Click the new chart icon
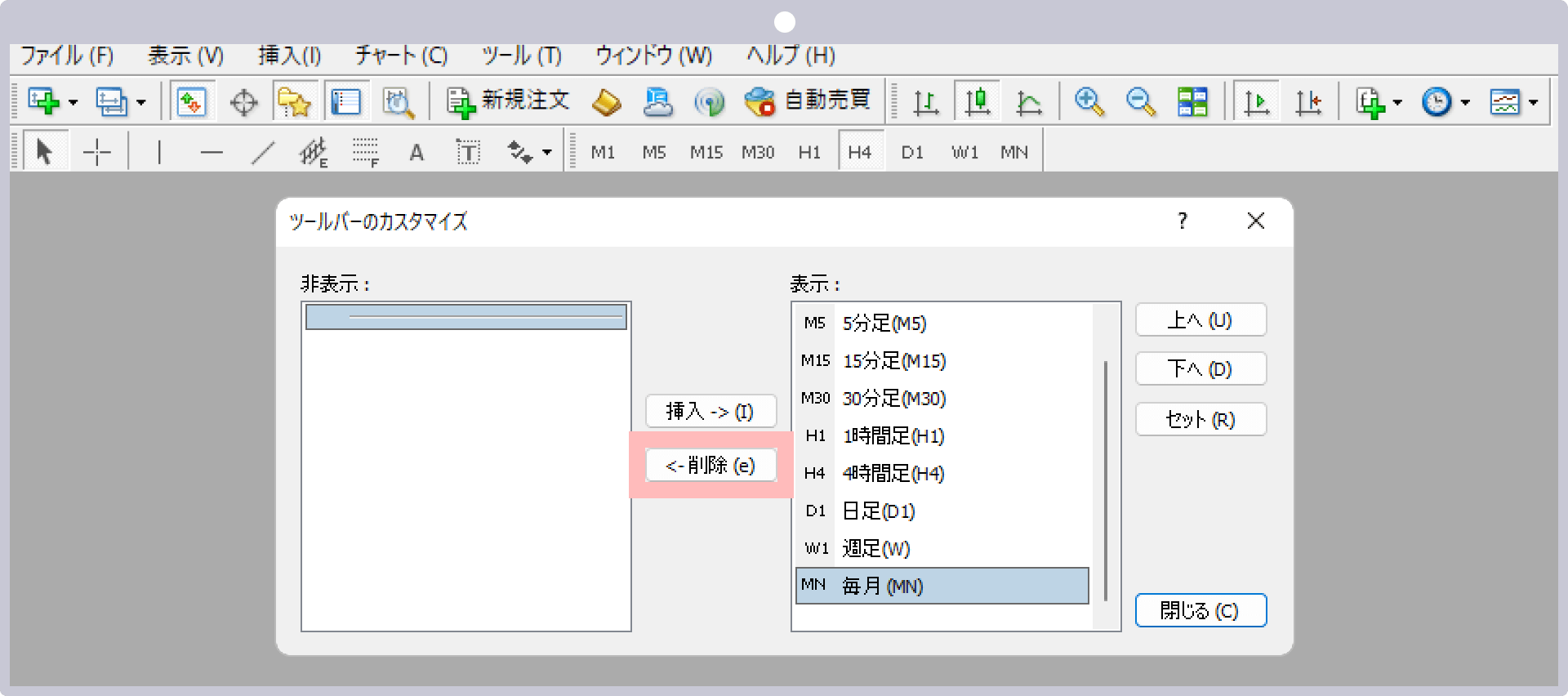Viewport: 1568px width, 696px height. click(x=43, y=101)
